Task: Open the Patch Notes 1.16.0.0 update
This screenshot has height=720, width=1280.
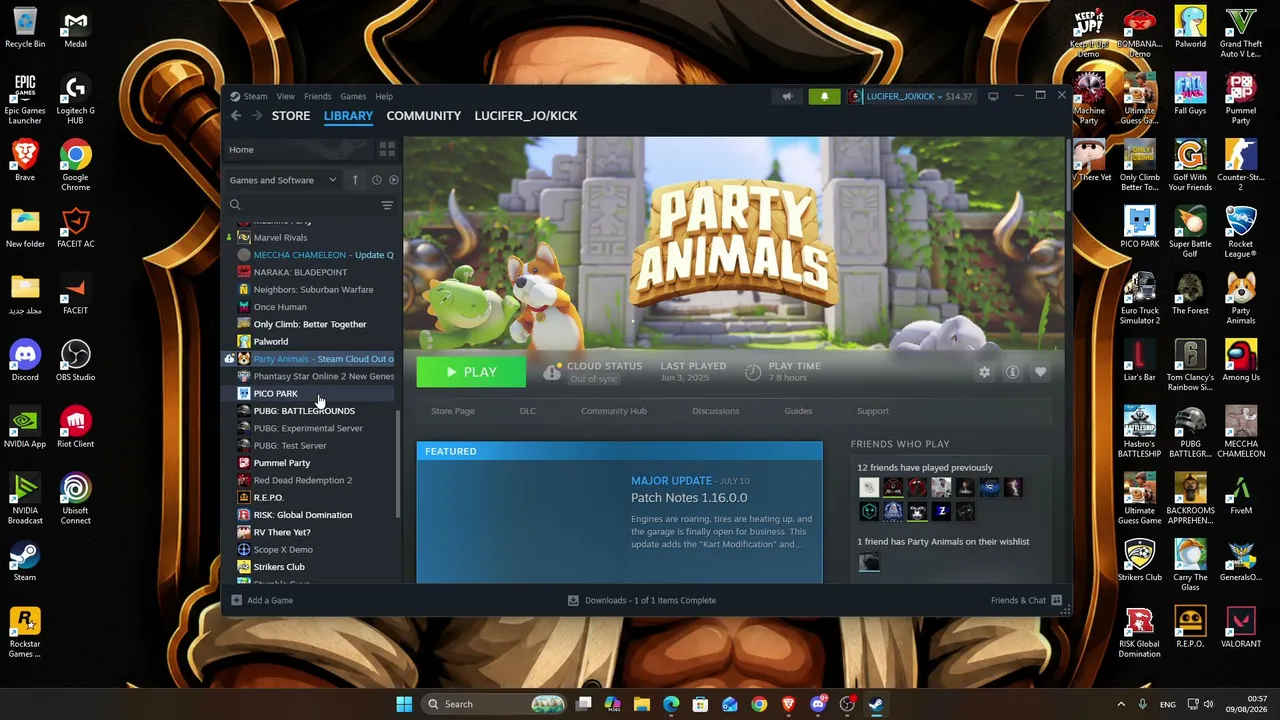Action: pyautogui.click(x=689, y=498)
